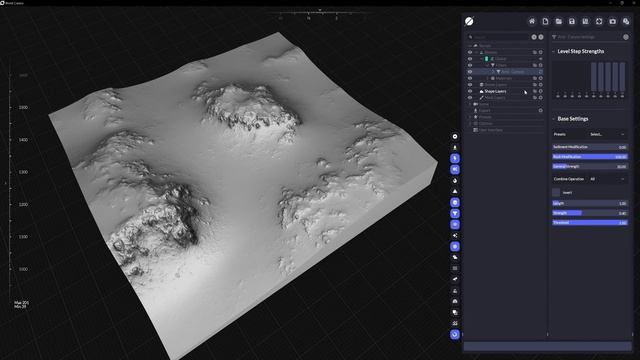Click the stacked squares icon in vertical toolbar
Viewport: 640px width, 360px height.
point(455,312)
